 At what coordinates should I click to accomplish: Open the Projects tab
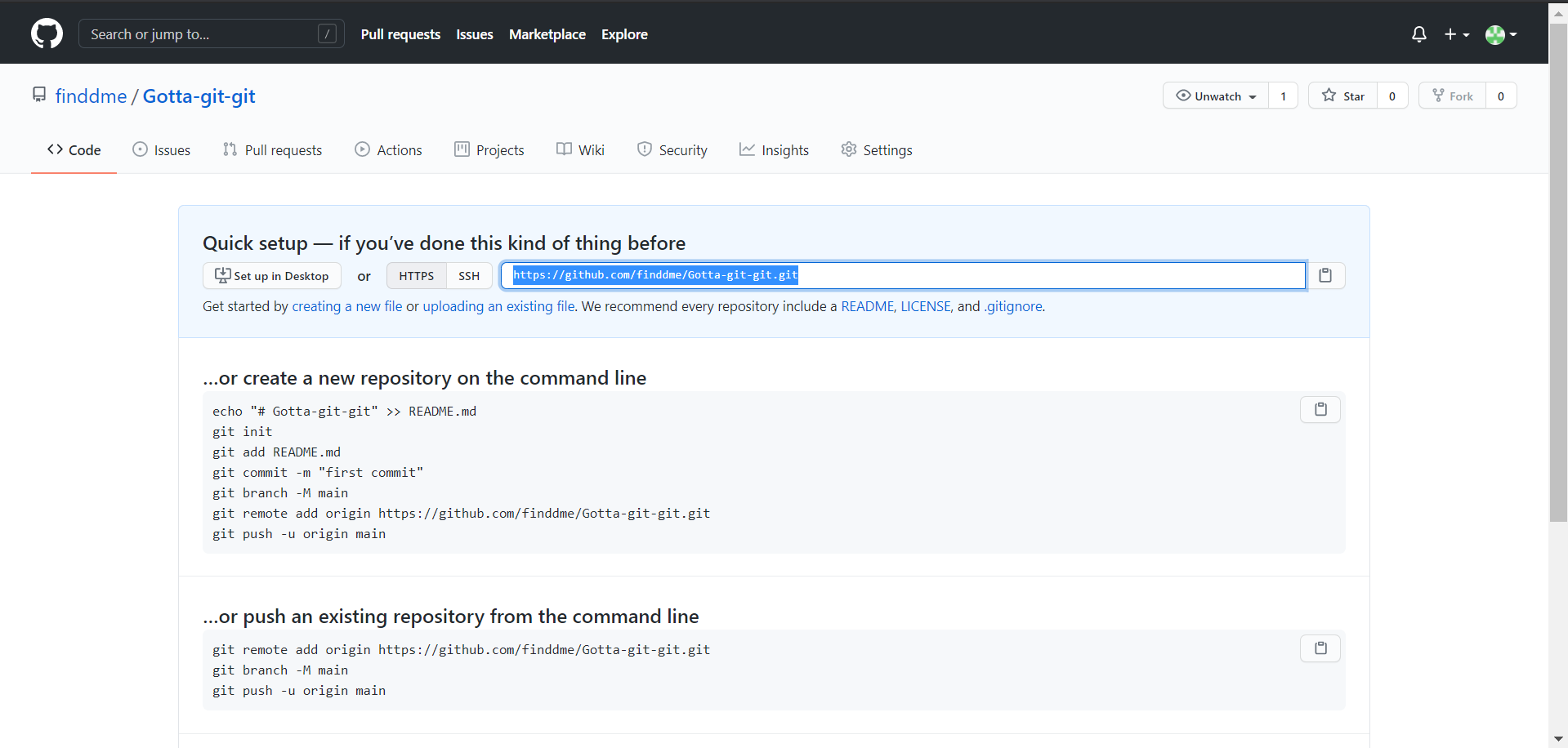[x=489, y=149]
